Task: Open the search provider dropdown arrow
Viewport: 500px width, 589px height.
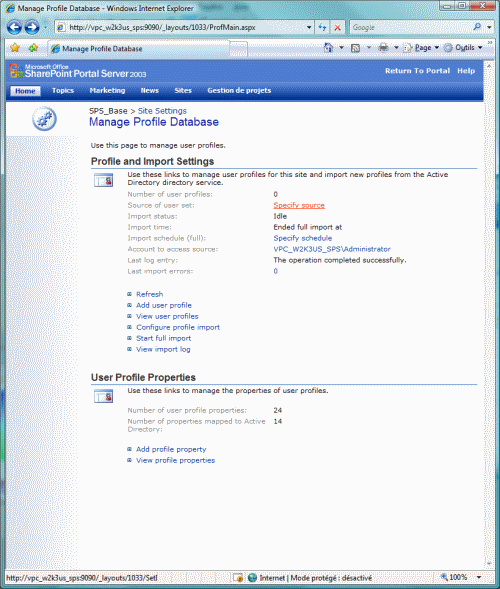Action: click(489, 27)
